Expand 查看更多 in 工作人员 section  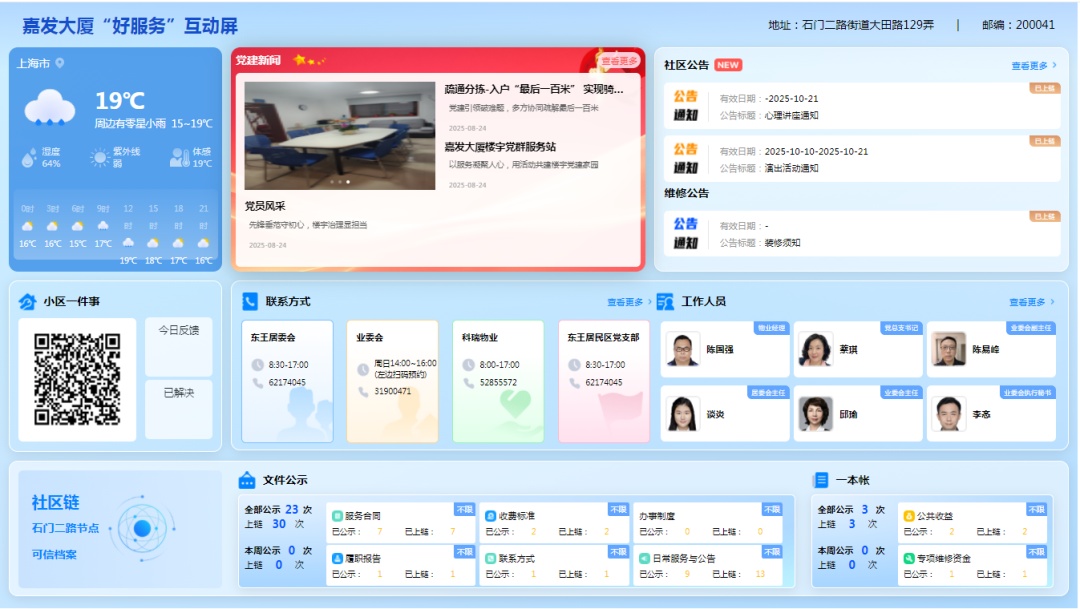pyautogui.click(x=1032, y=302)
